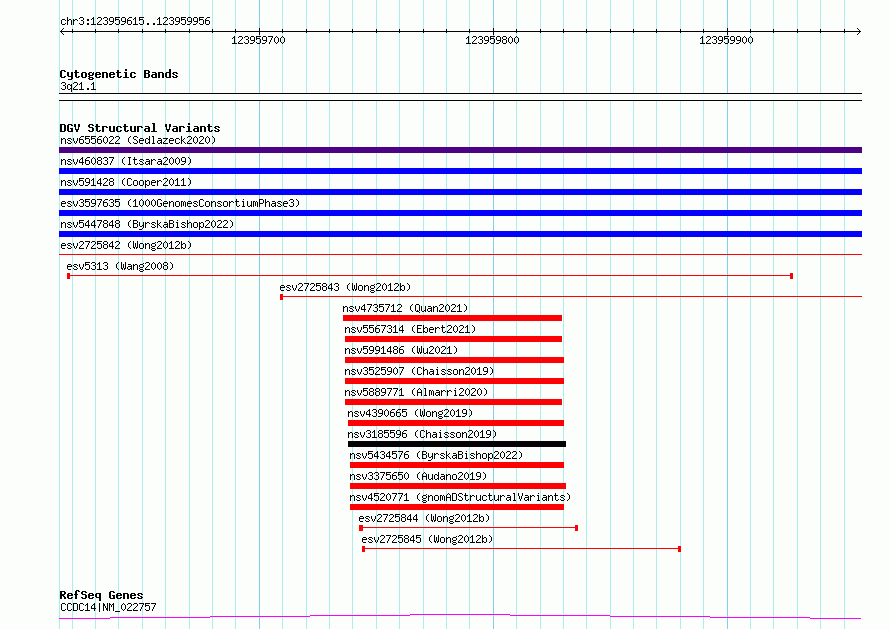Screen dimensions: 890x629
Task: Click the 123959800 ruler position label
Action: [x=492, y=40]
